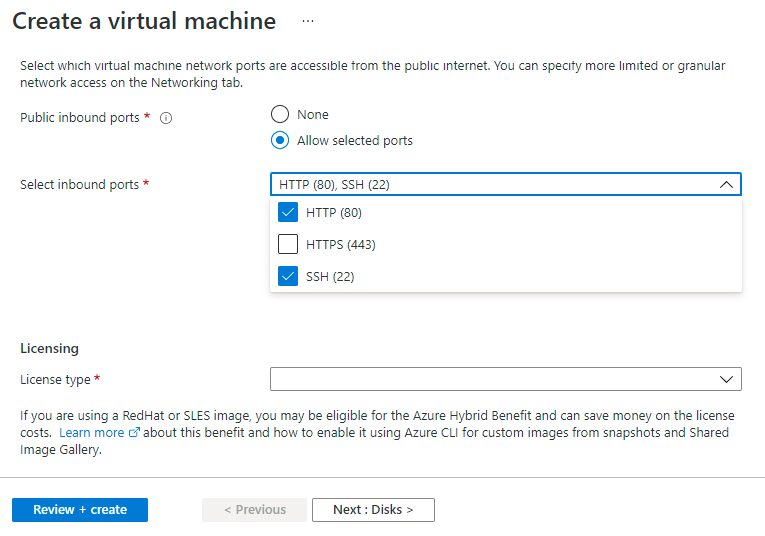The height and width of the screenshot is (536, 765).
Task: Open the License type dropdown field
Action: click(490, 380)
